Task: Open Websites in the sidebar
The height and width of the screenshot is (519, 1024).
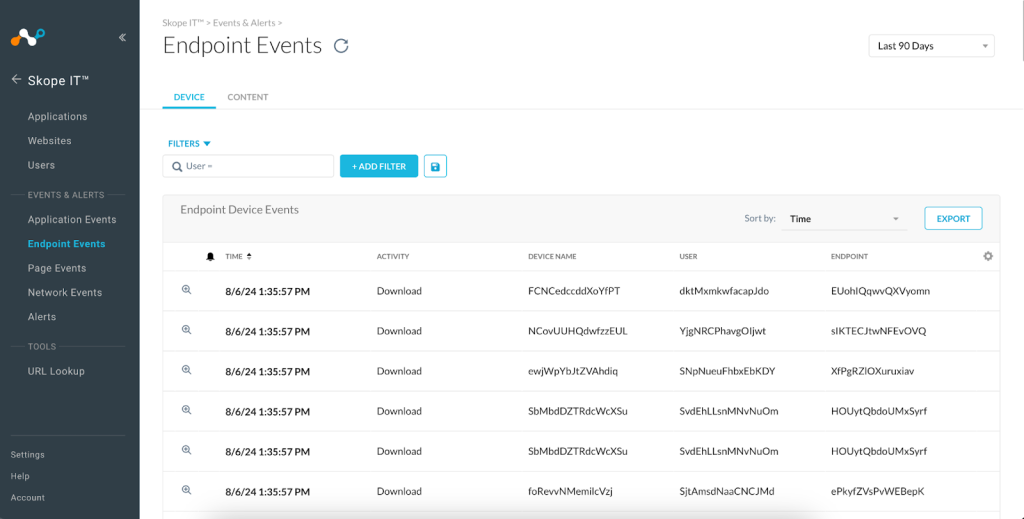Action: (x=50, y=140)
